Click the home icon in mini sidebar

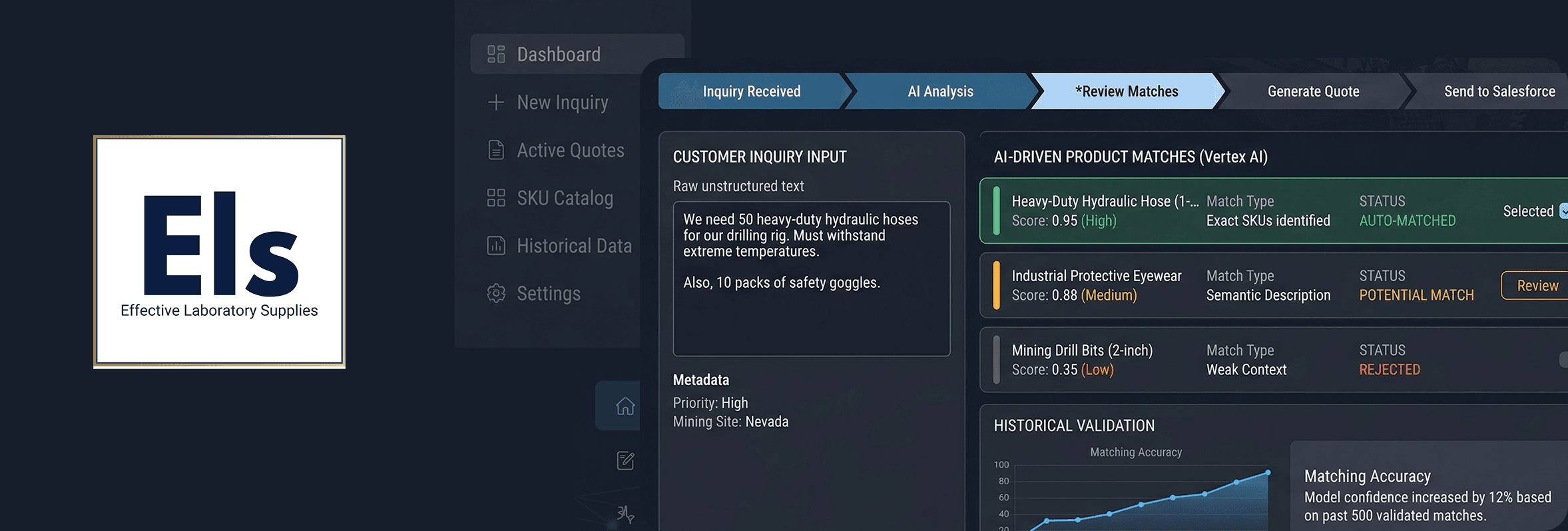[x=625, y=406]
